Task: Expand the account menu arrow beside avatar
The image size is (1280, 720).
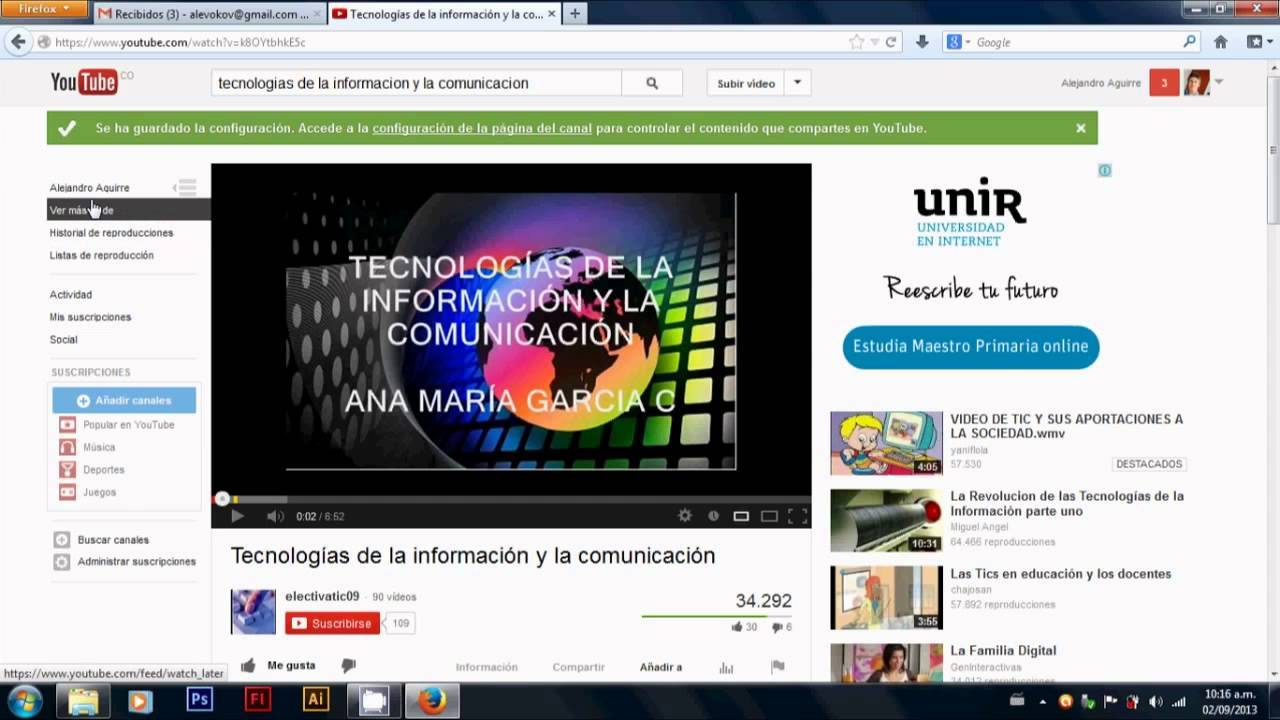Action: [x=1219, y=82]
